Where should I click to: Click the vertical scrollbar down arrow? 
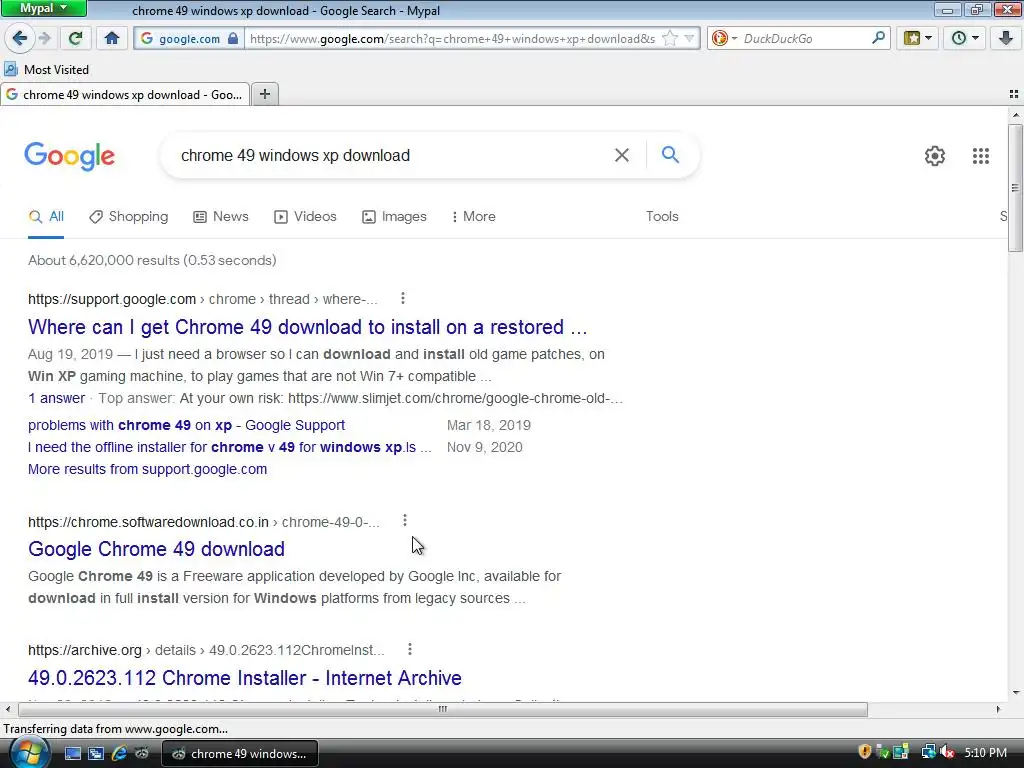pyautogui.click(x=1015, y=693)
